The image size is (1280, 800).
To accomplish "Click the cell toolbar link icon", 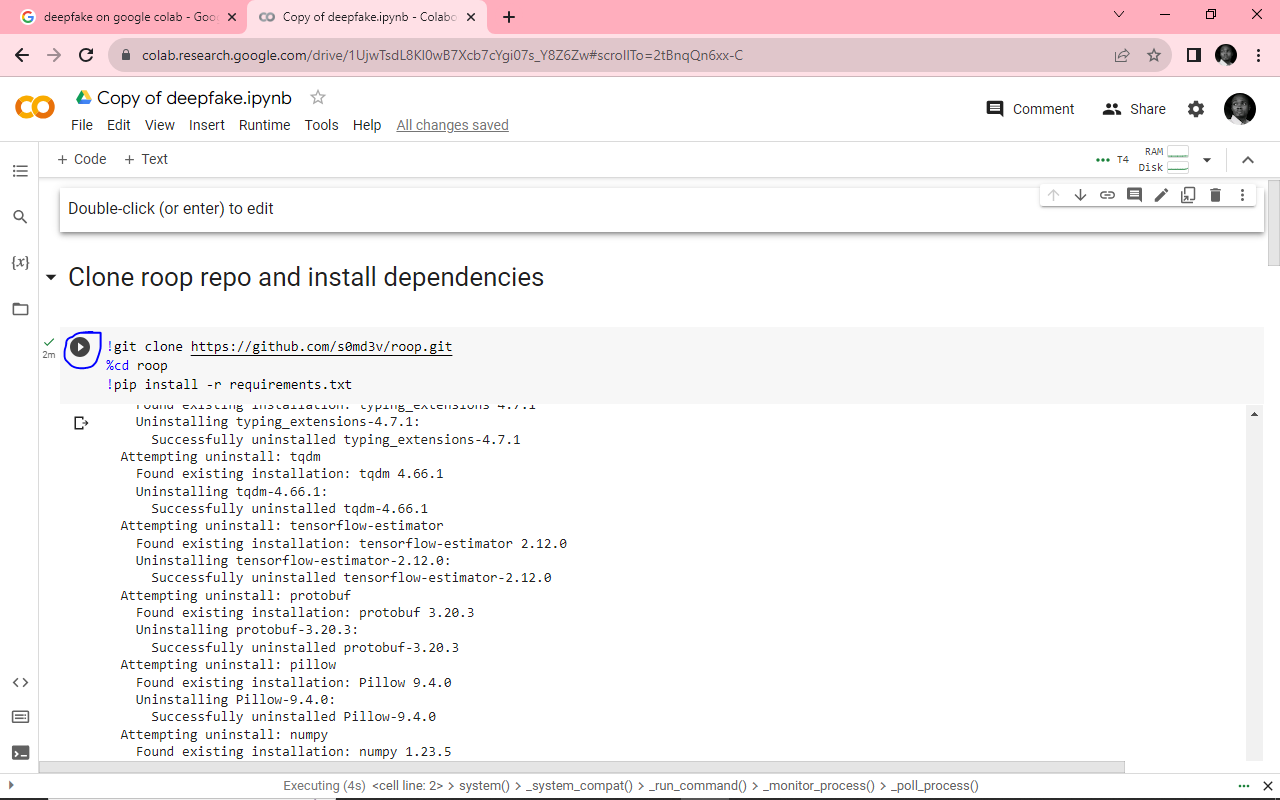I will 1107,195.
